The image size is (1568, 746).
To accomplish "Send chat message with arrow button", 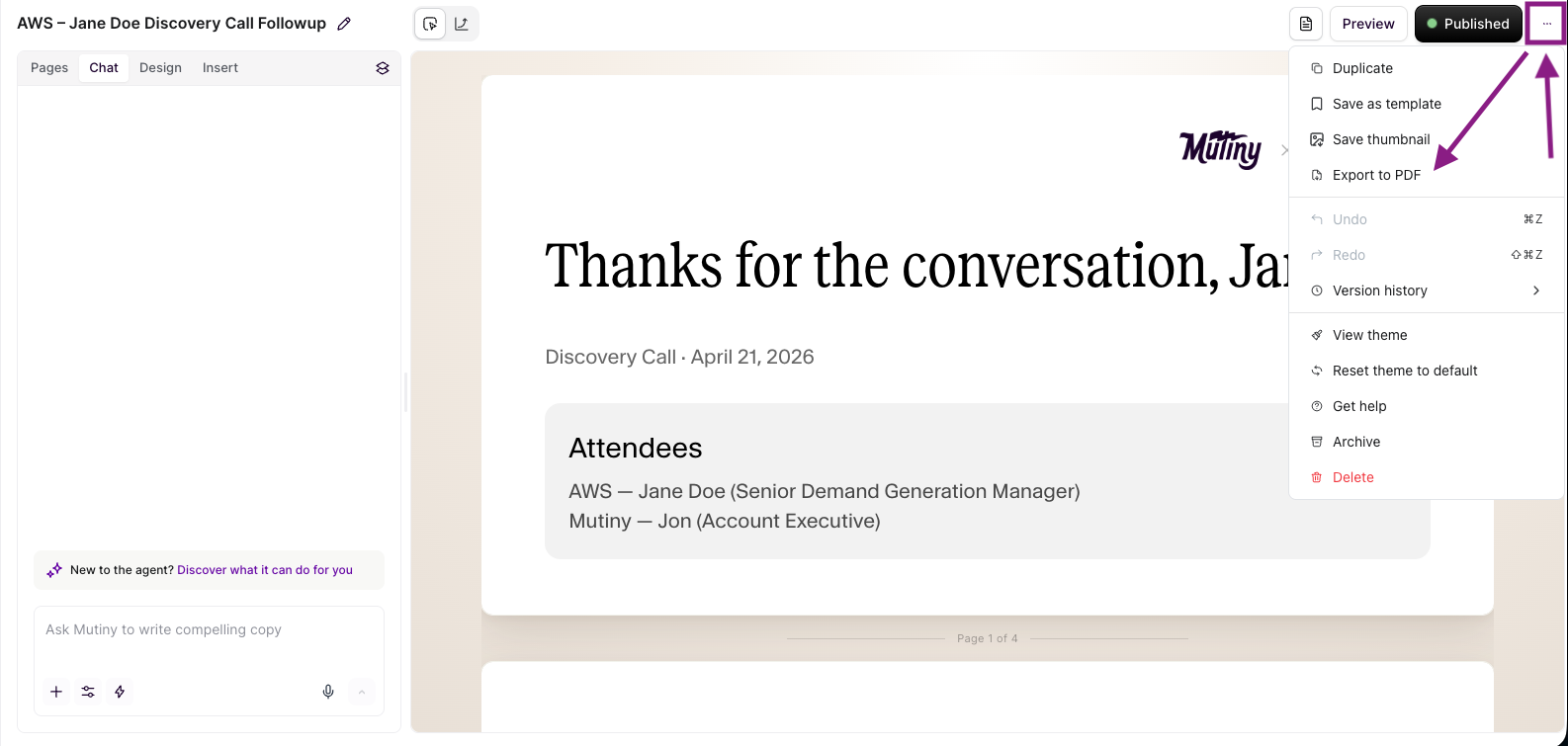I will [362, 692].
